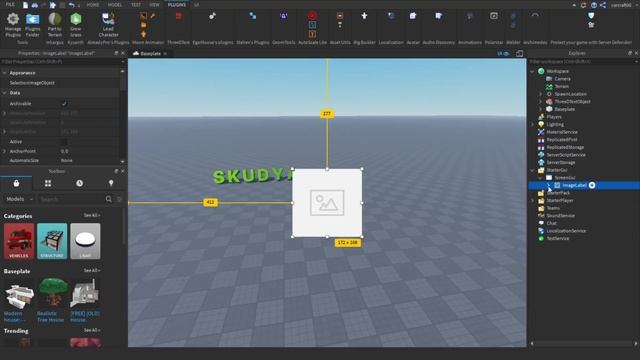Open the Localization plugin

(x=391, y=16)
